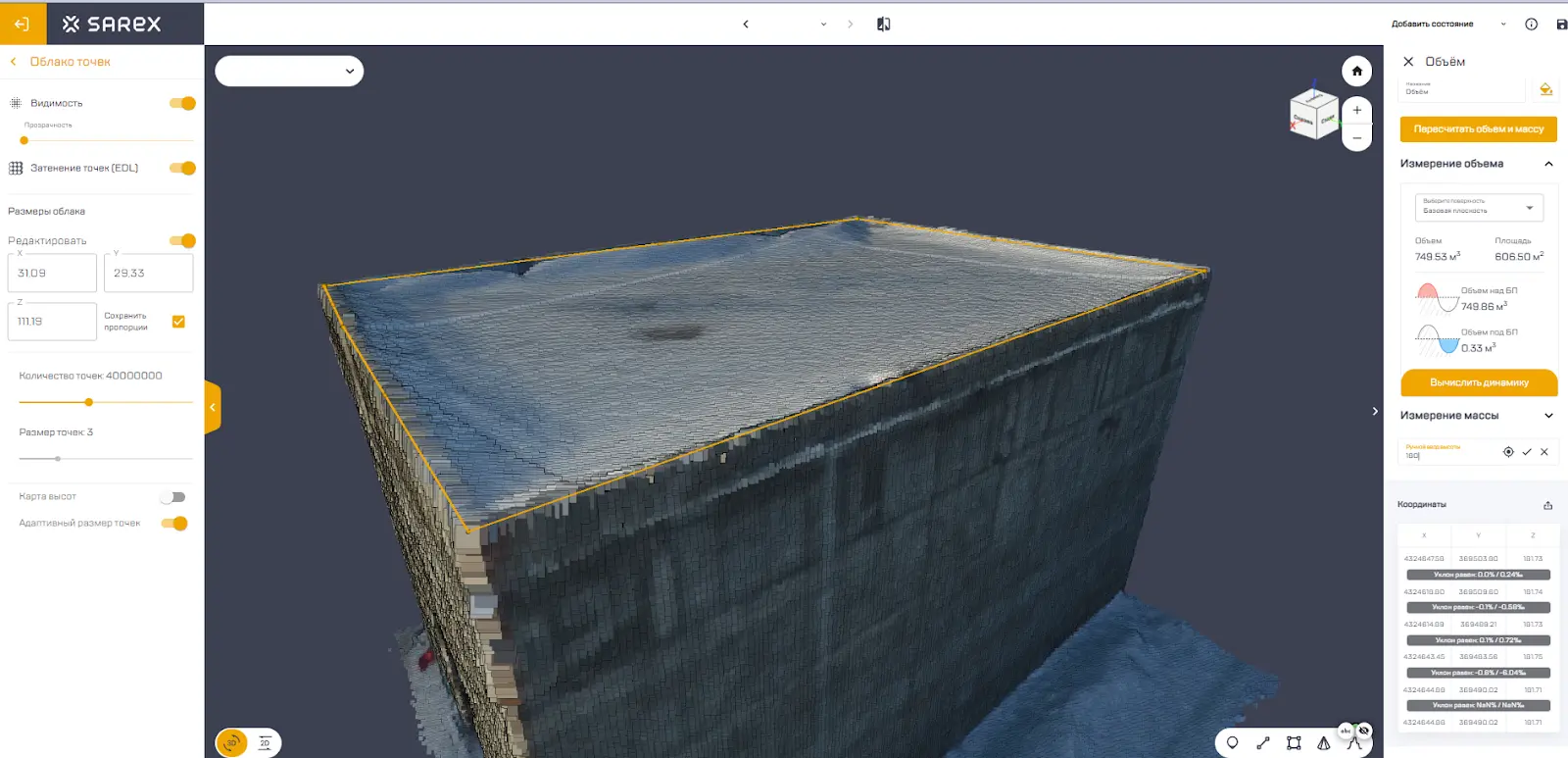Open the Добавить состояние menu
1568x758 pixels.
[1447, 24]
